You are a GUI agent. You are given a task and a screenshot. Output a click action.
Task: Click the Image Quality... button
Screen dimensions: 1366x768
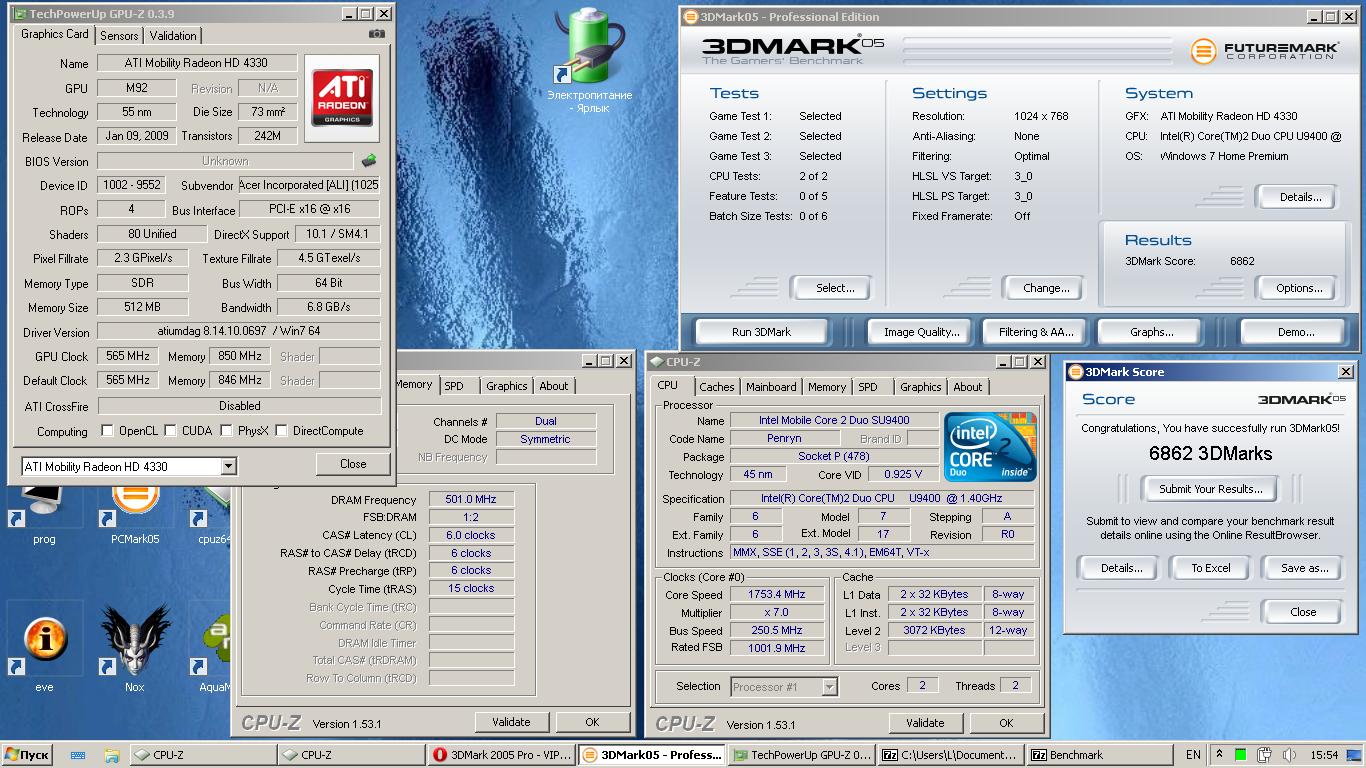pyautogui.click(x=921, y=332)
